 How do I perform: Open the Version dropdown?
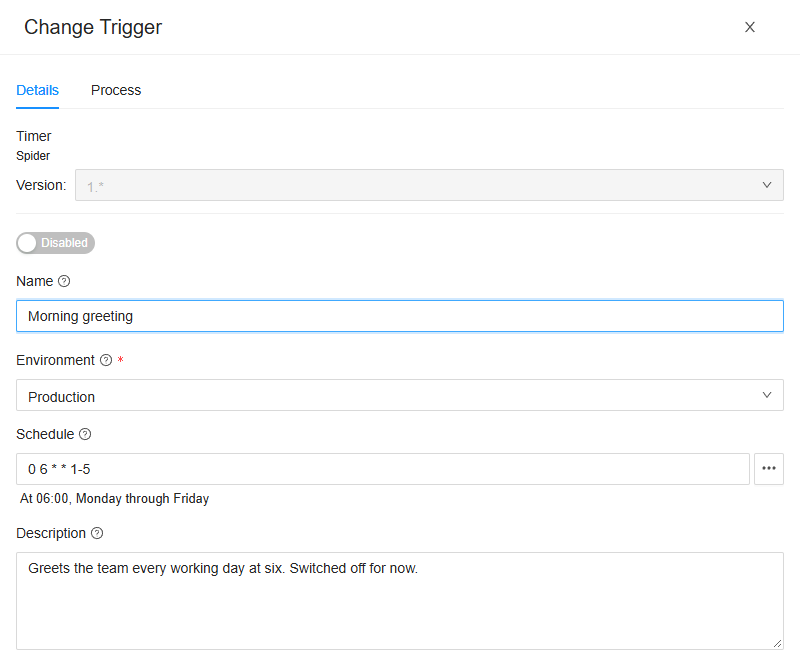[x=429, y=185]
